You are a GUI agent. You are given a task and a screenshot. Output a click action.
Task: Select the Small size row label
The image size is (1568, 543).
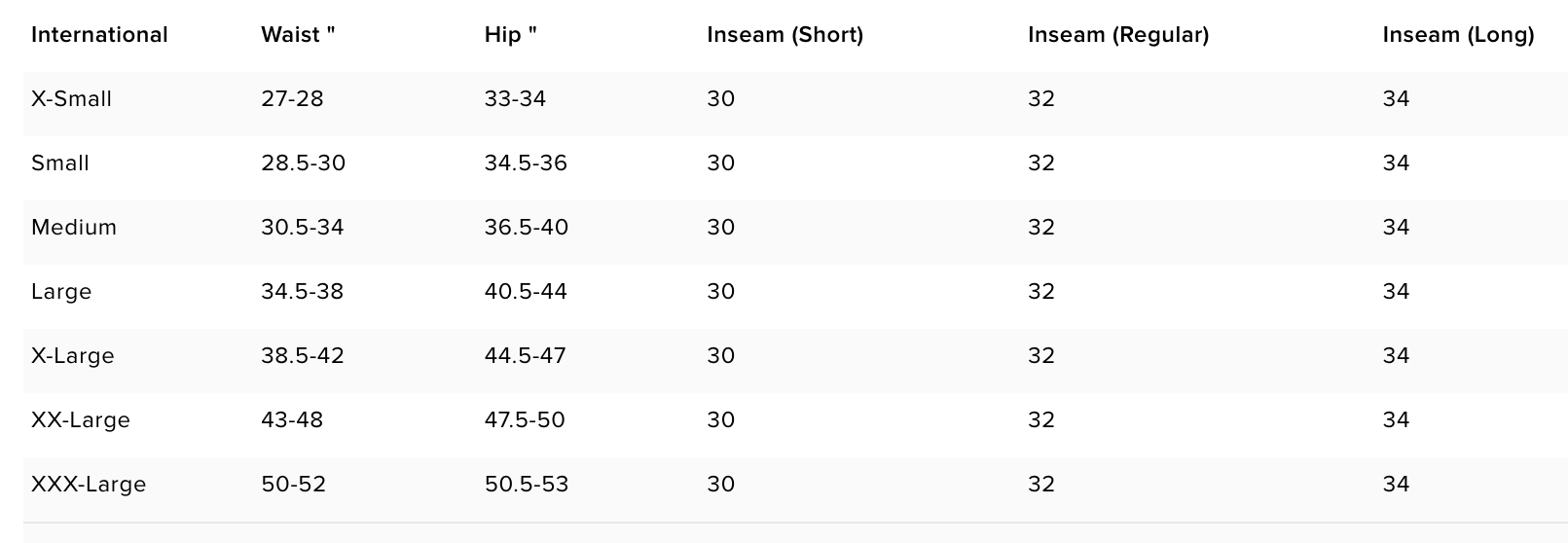pyautogui.click(x=60, y=163)
